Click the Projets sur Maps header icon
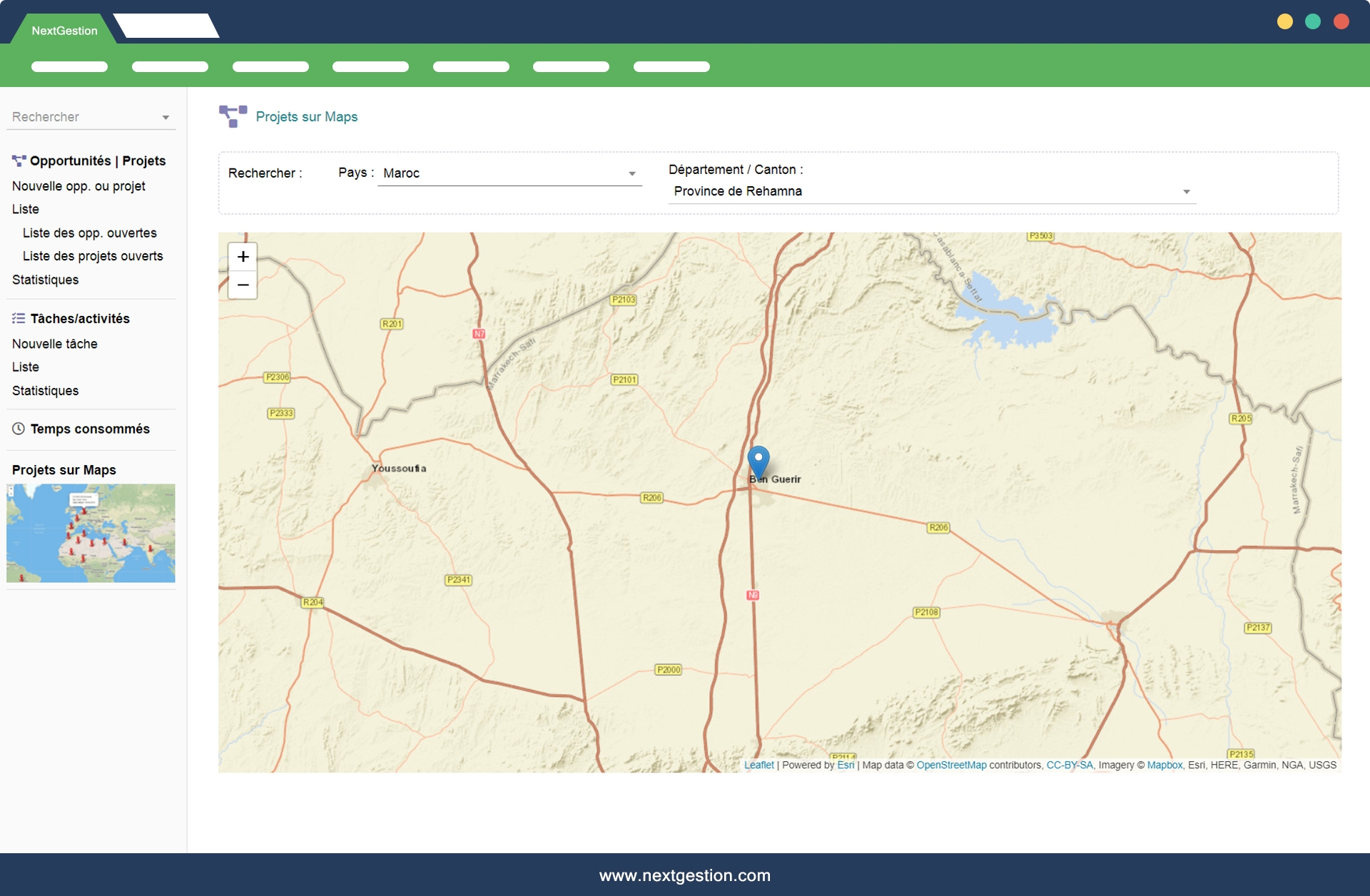The height and width of the screenshot is (896, 1370). 233,116
